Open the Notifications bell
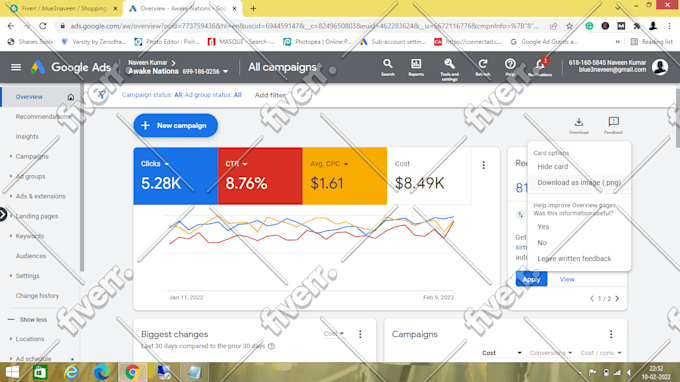The height and width of the screenshot is (382, 680). point(540,67)
